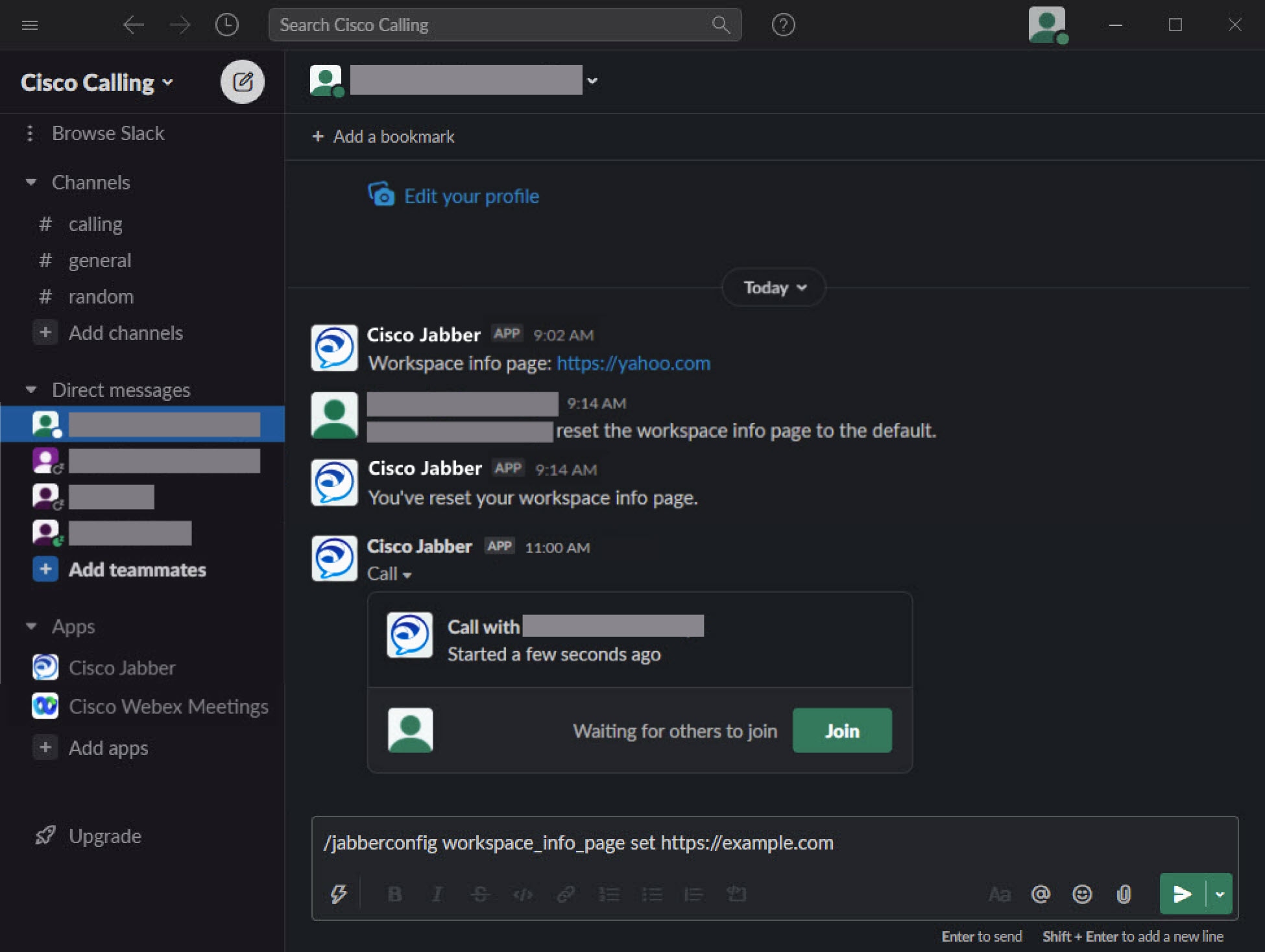
Task: Click the 11:00 AM message timestamp
Action: click(557, 547)
